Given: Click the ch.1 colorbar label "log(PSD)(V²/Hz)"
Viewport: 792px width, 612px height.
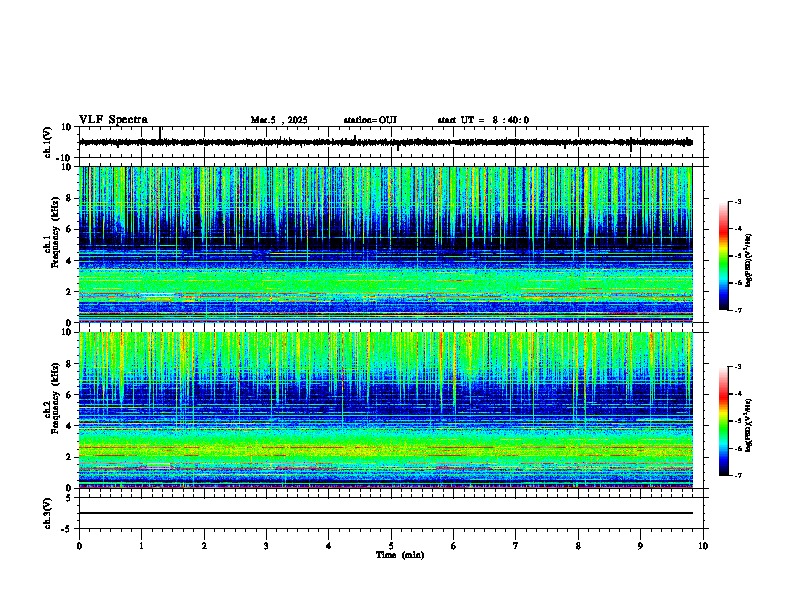Looking at the screenshot, I should tap(748, 261).
